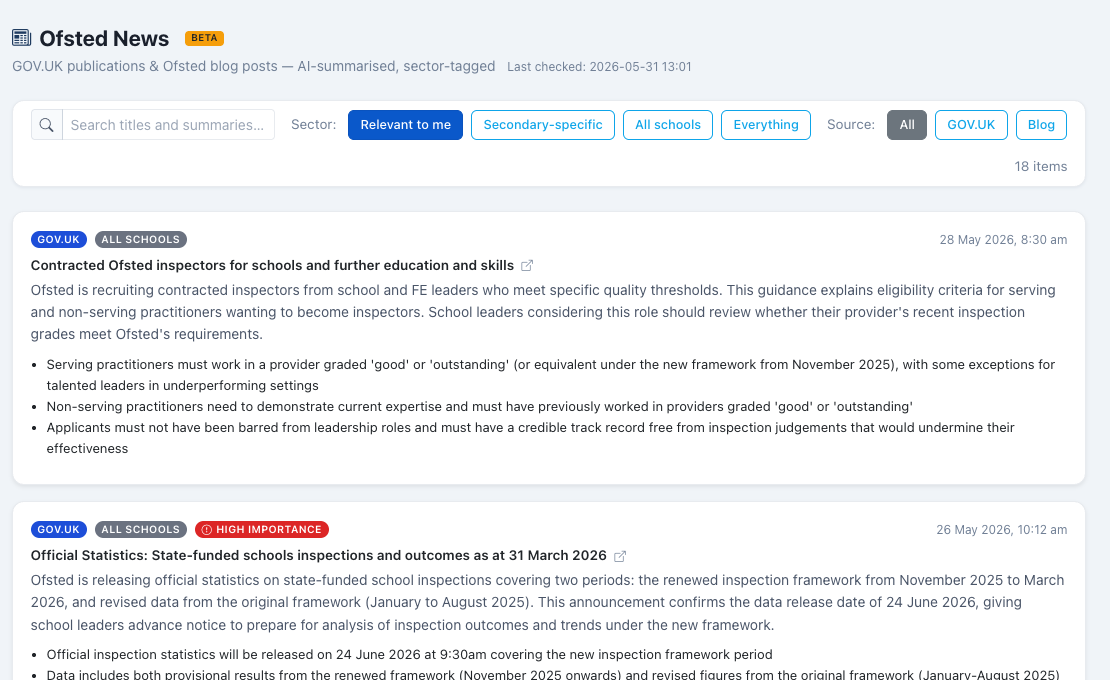This screenshot has height=680, width=1110.
Task: Open Contracted Ofsted inspectors article title
Action: 272,265
